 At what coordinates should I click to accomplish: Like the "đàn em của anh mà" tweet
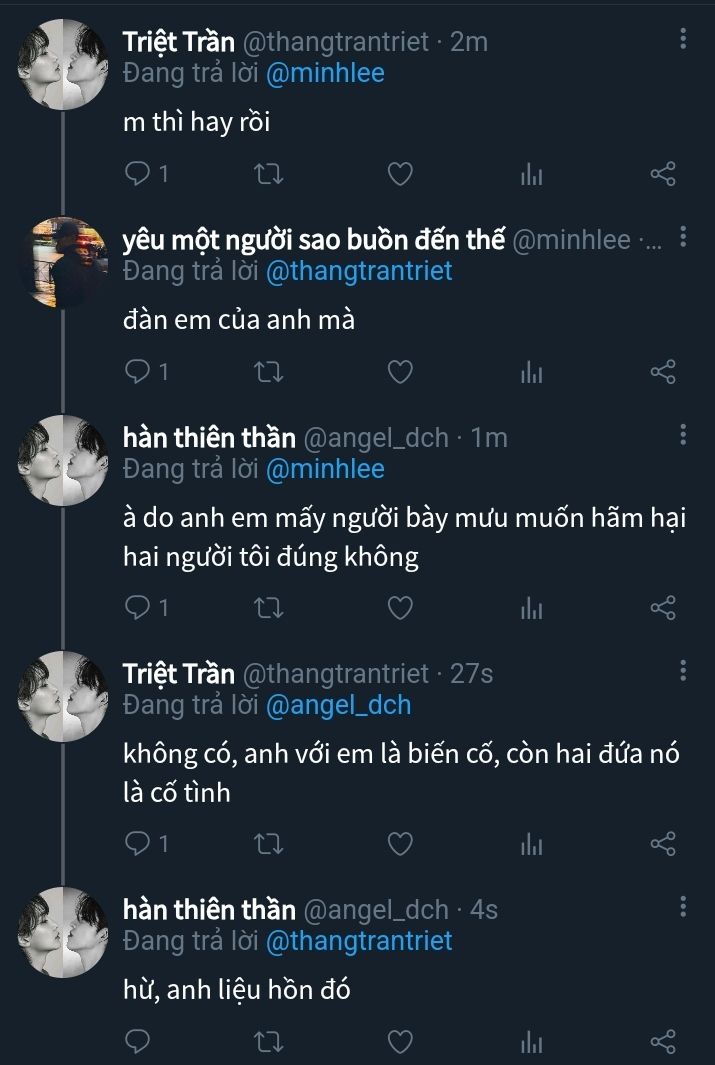pyautogui.click(x=400, y=373)
